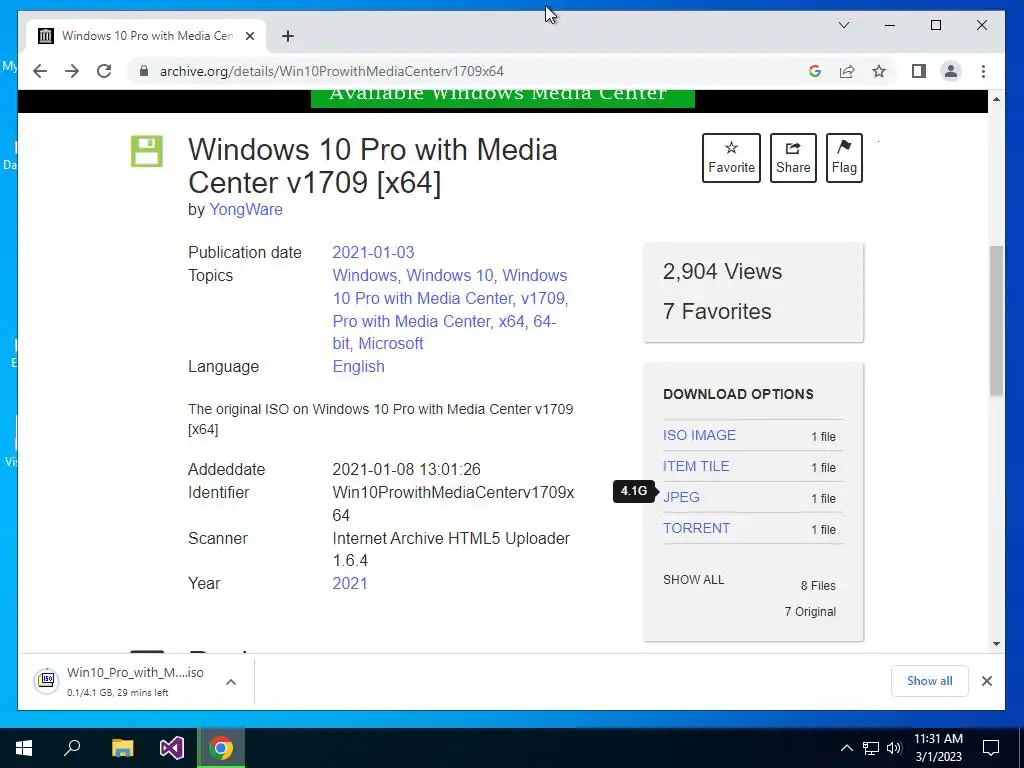
Task: Click the 7 Favorites text
Action: [717, 312]
